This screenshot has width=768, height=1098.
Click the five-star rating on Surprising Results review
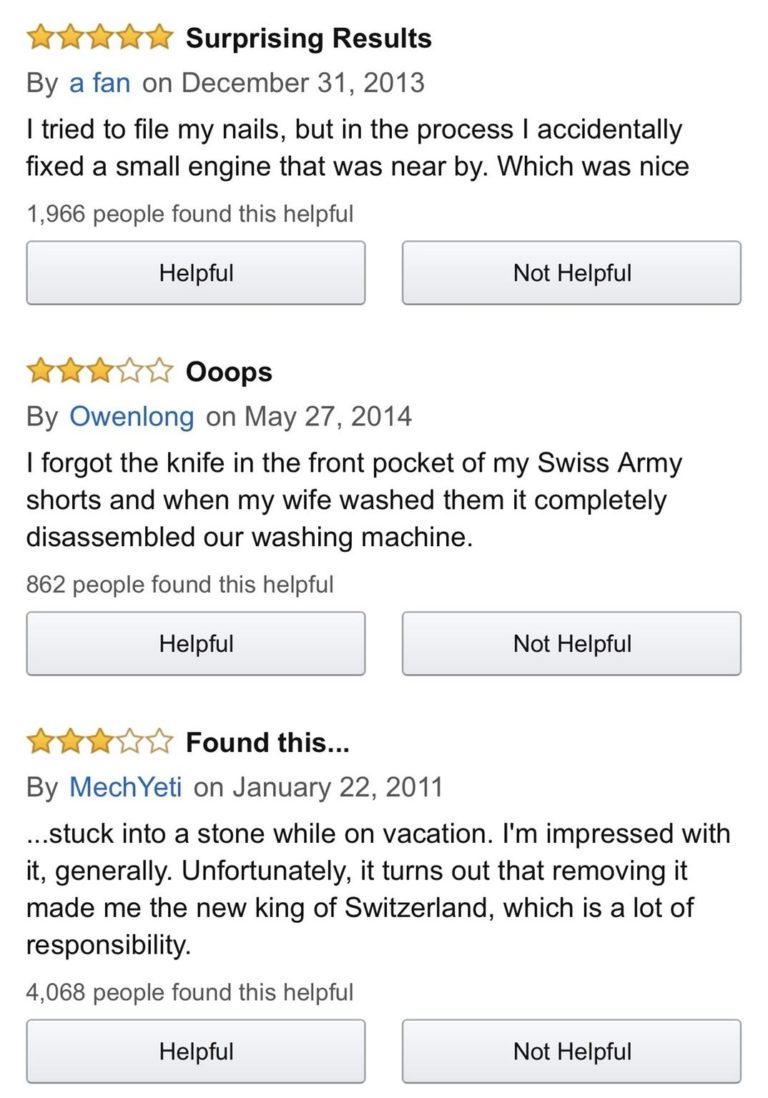[x=100, y=39]
